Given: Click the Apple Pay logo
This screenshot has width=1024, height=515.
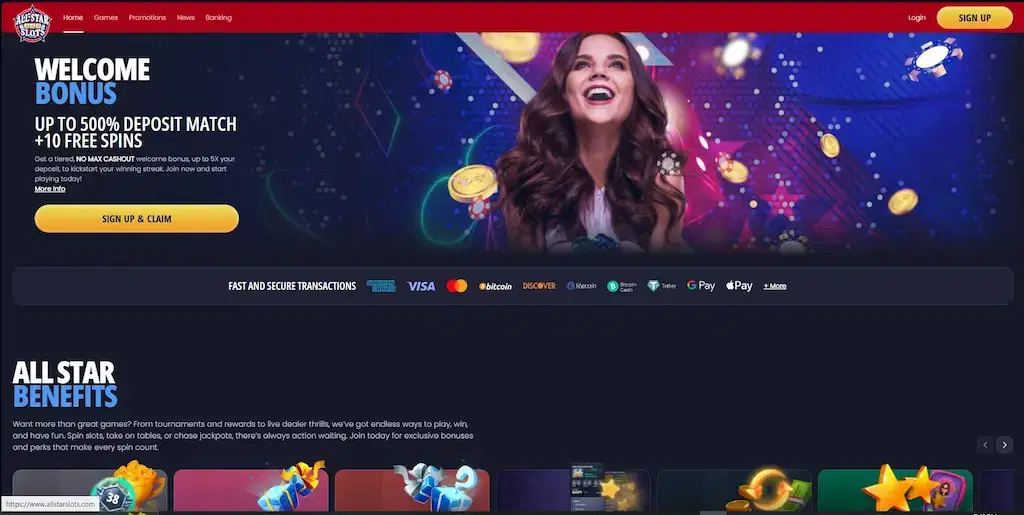Looking at the screenshot, I should [x=739, y=286].
